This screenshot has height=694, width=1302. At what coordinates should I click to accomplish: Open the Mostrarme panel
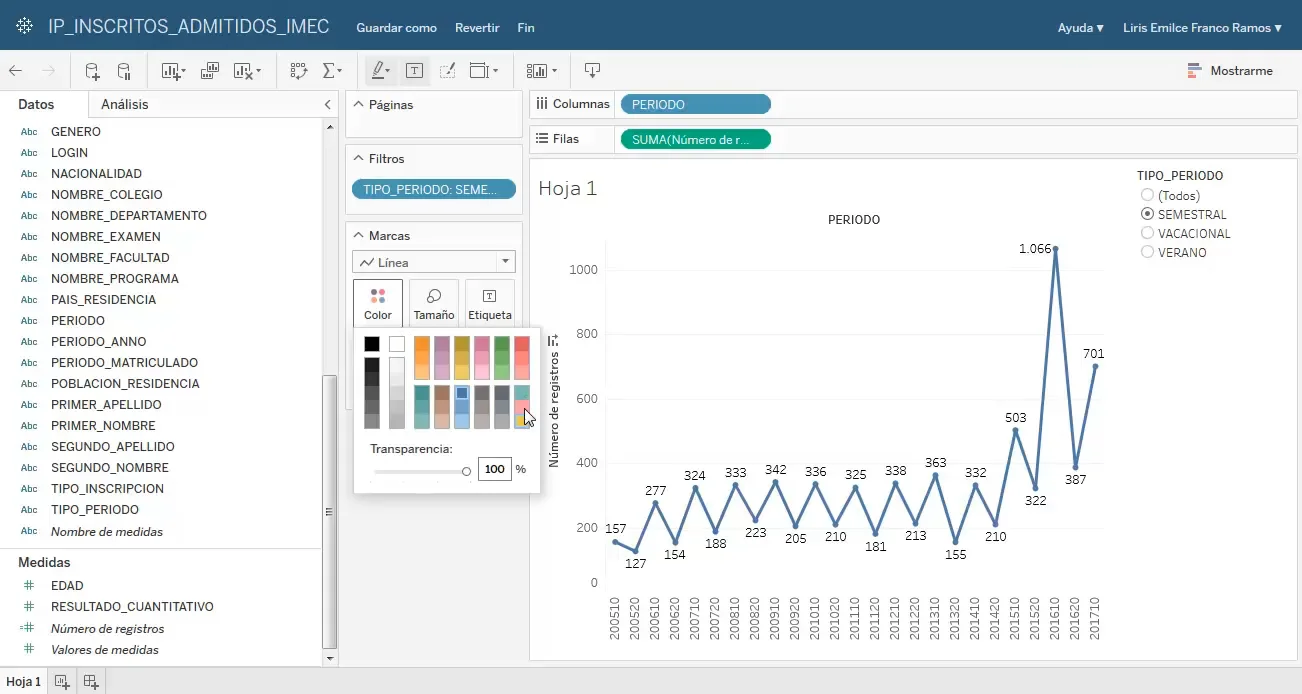tap(1230, 71)
